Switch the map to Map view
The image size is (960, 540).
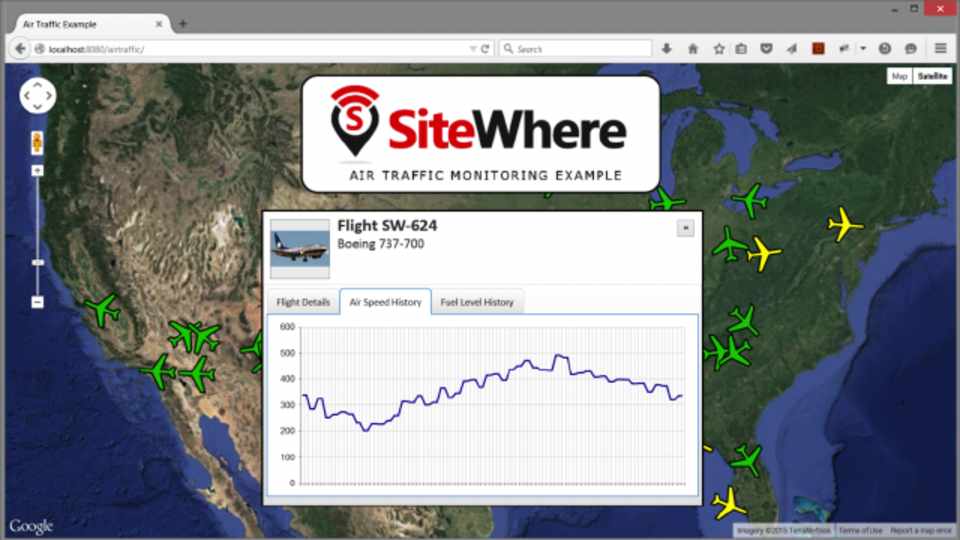[900, 76]
